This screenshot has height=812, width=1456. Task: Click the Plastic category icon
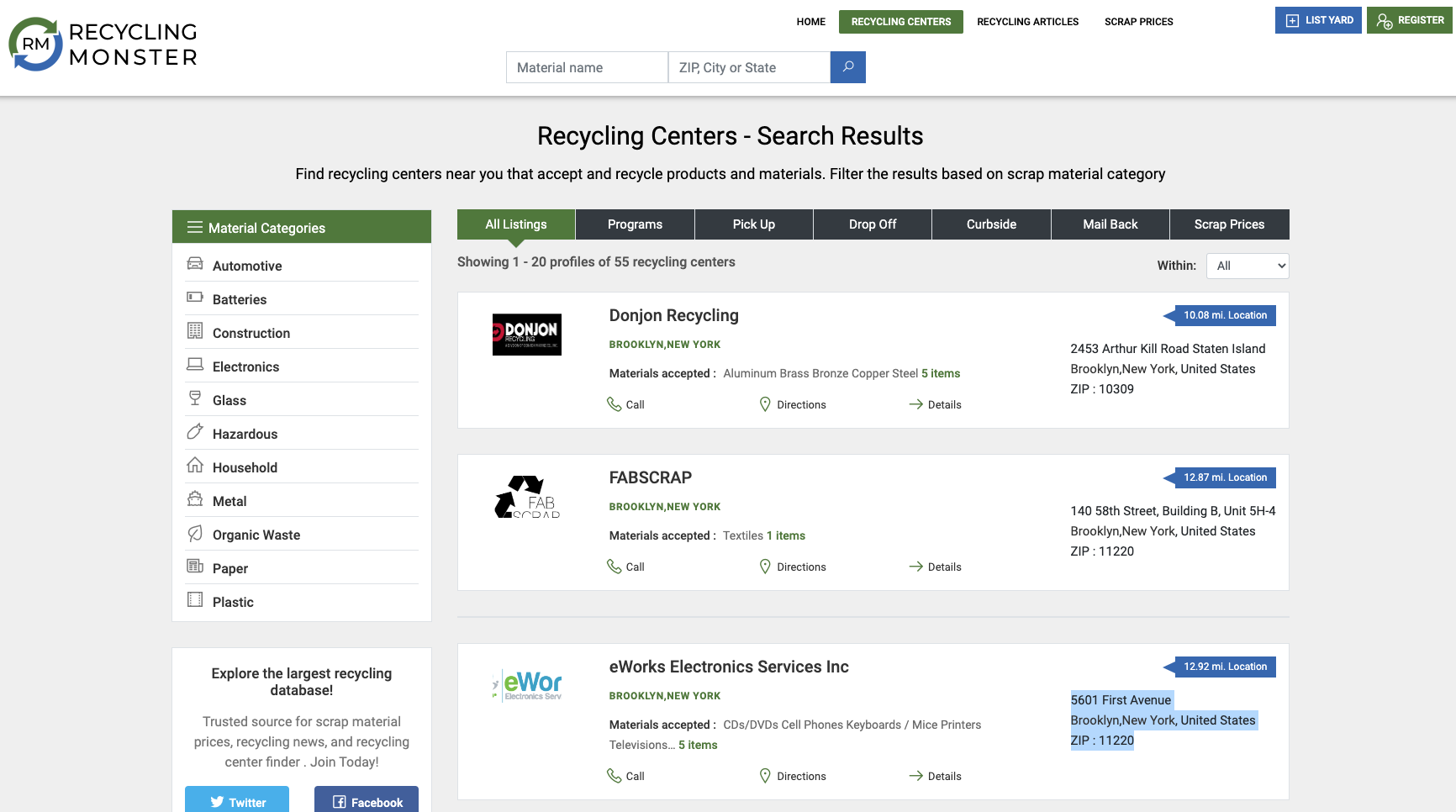point(195,600)
